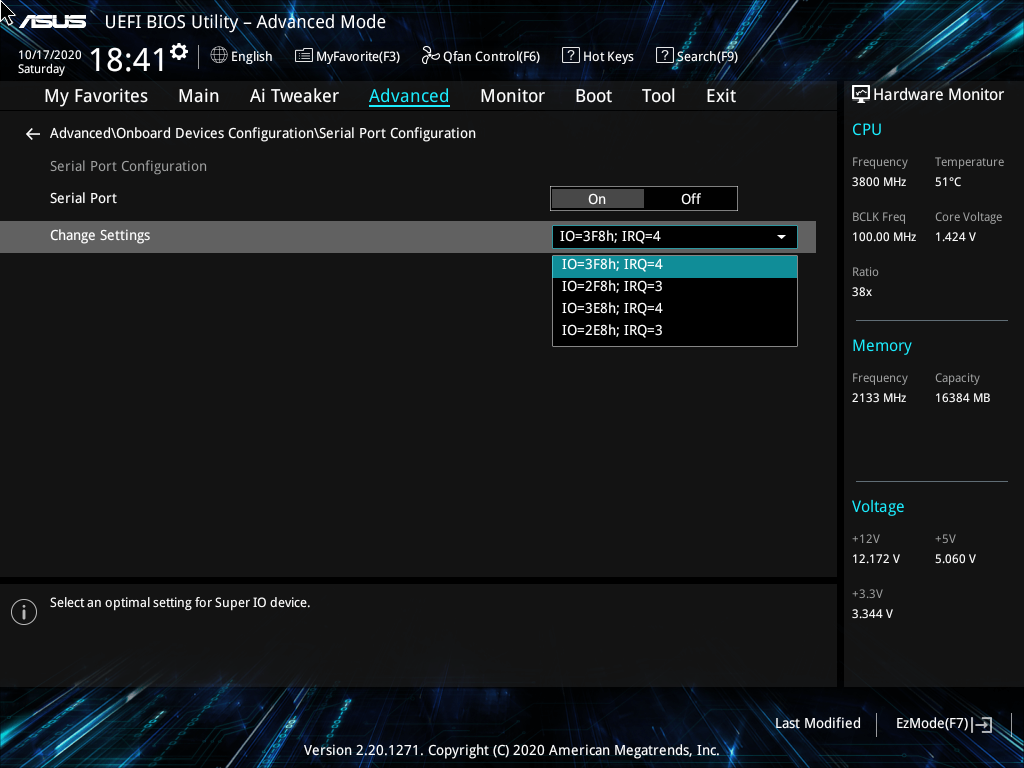This screenshot has height=768, width=1024.
Task: Click the back arrow in breadcrumb
Action: 33,134
